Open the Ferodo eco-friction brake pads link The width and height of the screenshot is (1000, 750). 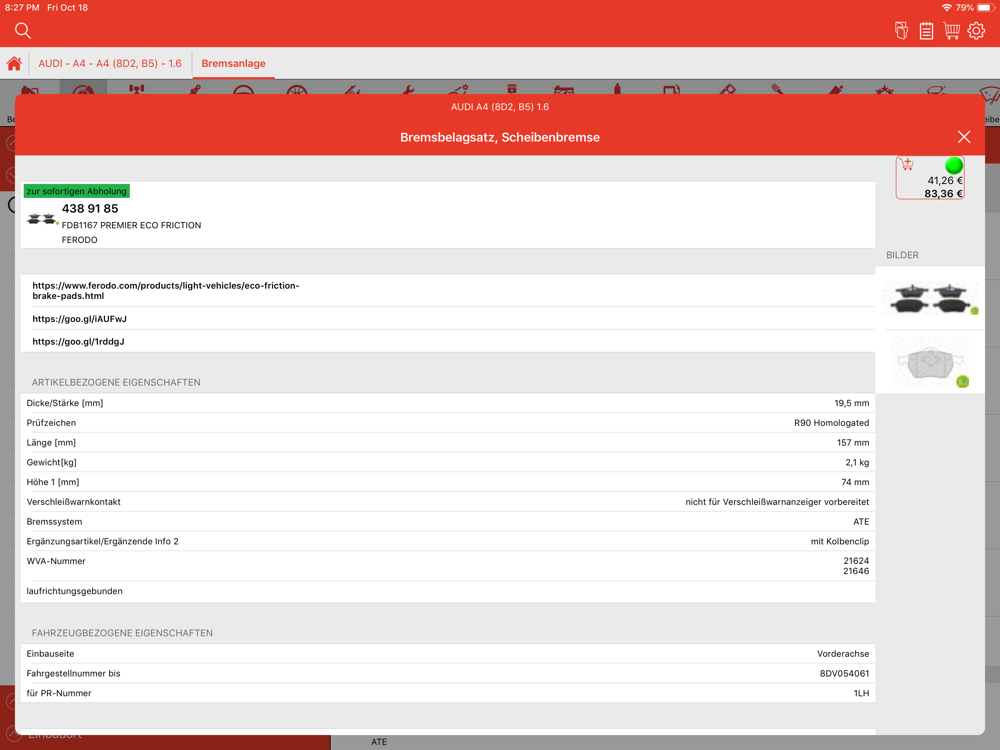coord(166,291)
